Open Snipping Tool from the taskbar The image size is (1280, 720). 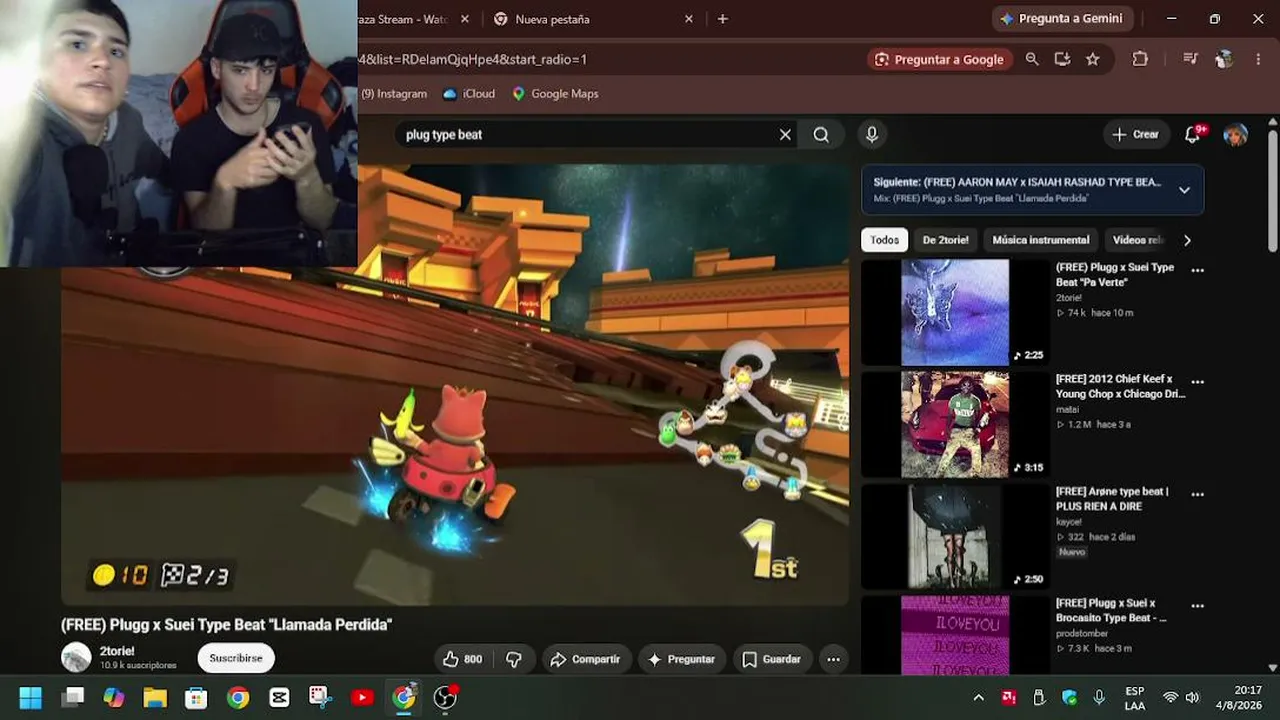320,697
